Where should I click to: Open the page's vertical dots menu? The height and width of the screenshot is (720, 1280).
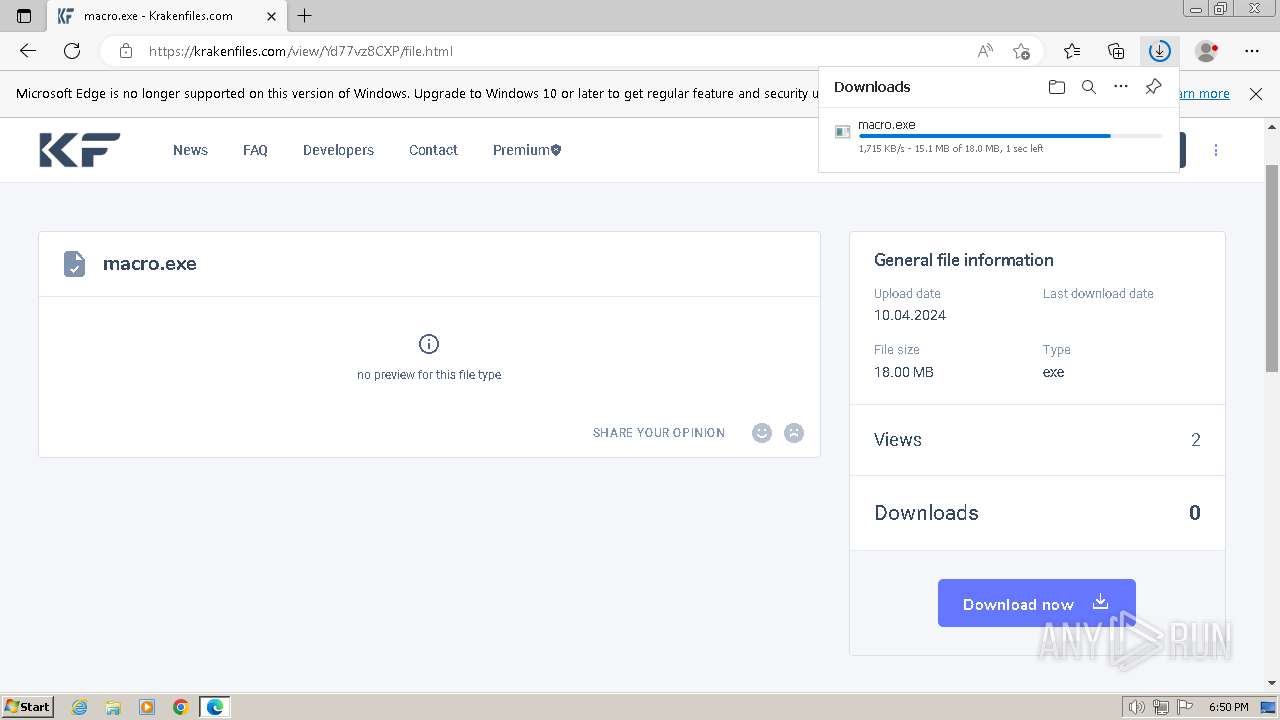pyautogui.click(x=1216, y=150)
